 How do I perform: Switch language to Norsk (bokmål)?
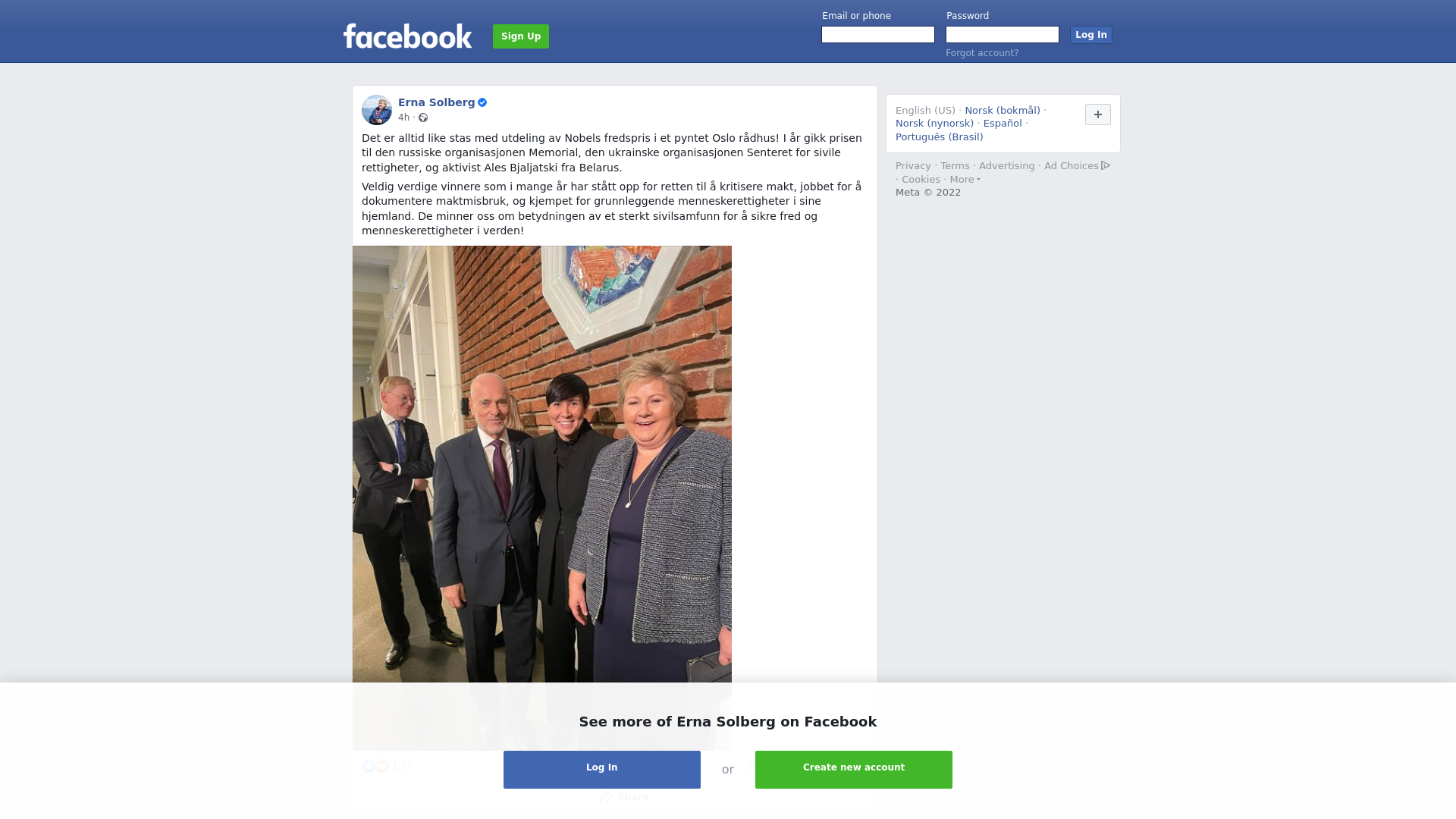coord(1003,111)
